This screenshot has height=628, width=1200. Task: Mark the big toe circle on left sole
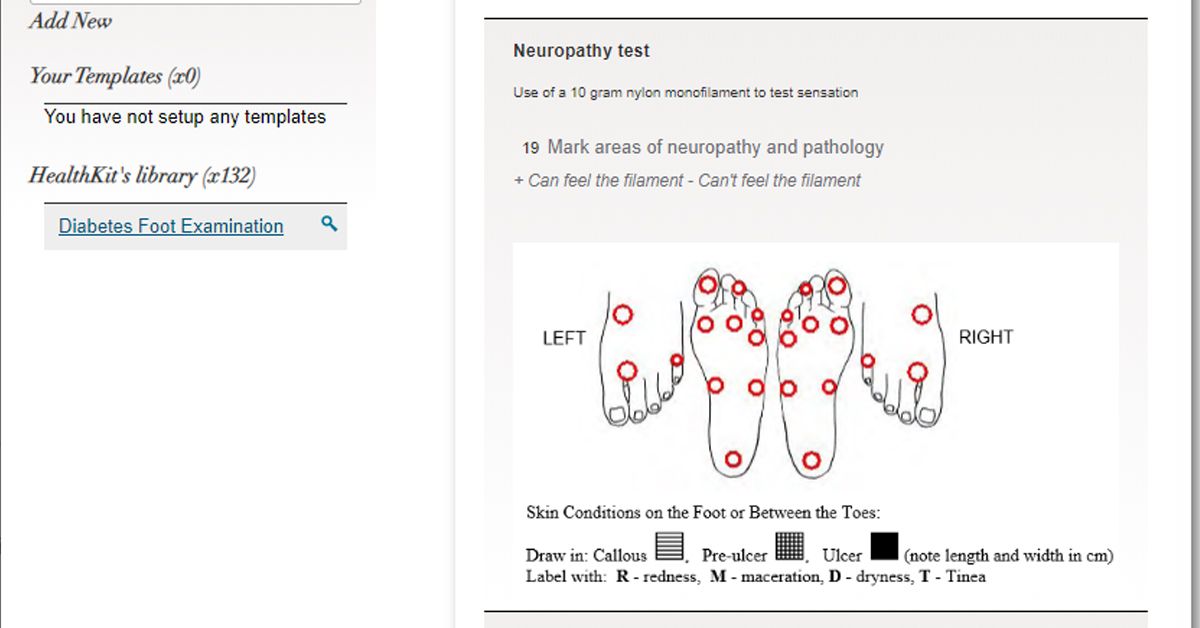coord(708,285)
